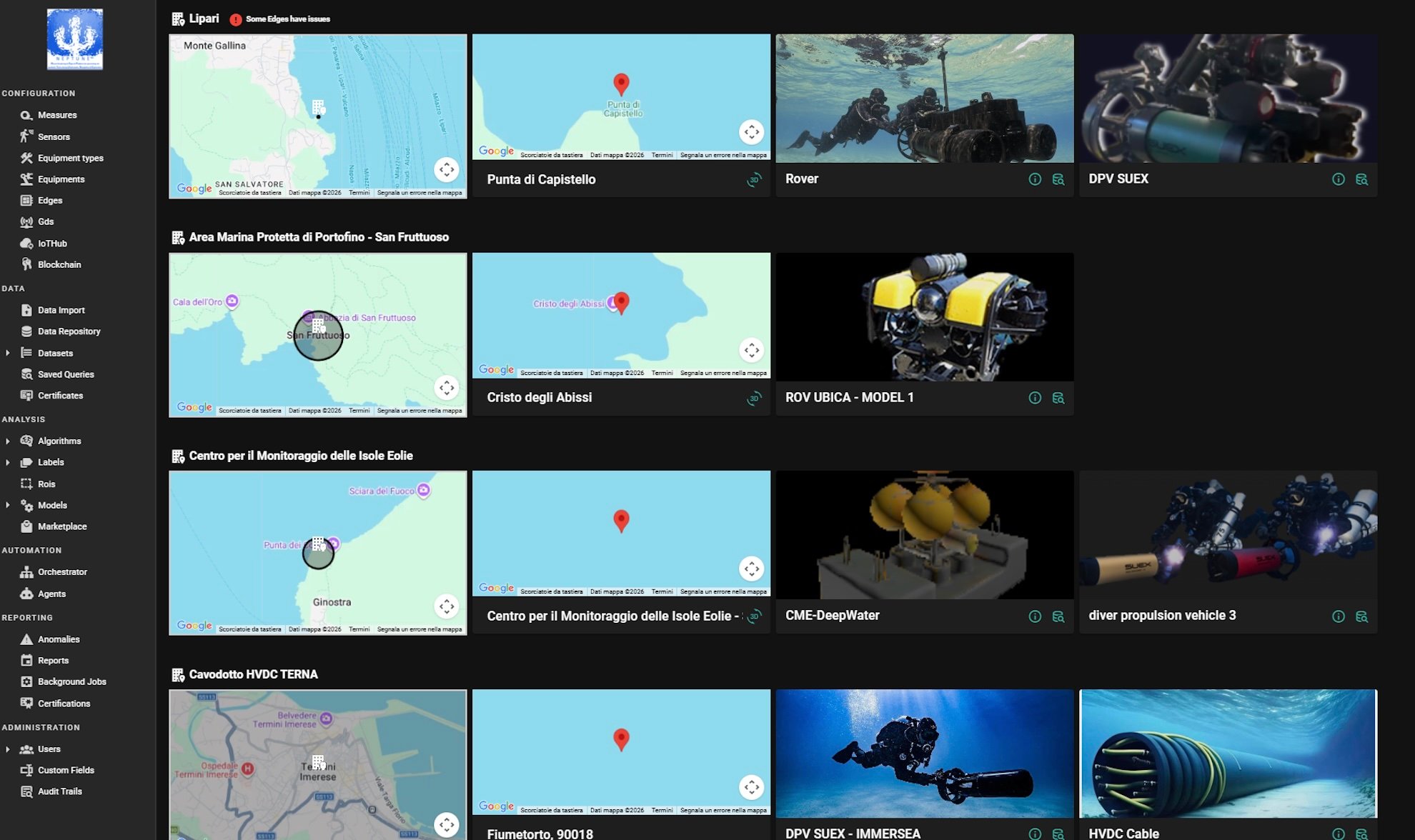The image size is (1415, 840).
Task: Click the DPV SUEX info icon
Action: [1339, 179]
